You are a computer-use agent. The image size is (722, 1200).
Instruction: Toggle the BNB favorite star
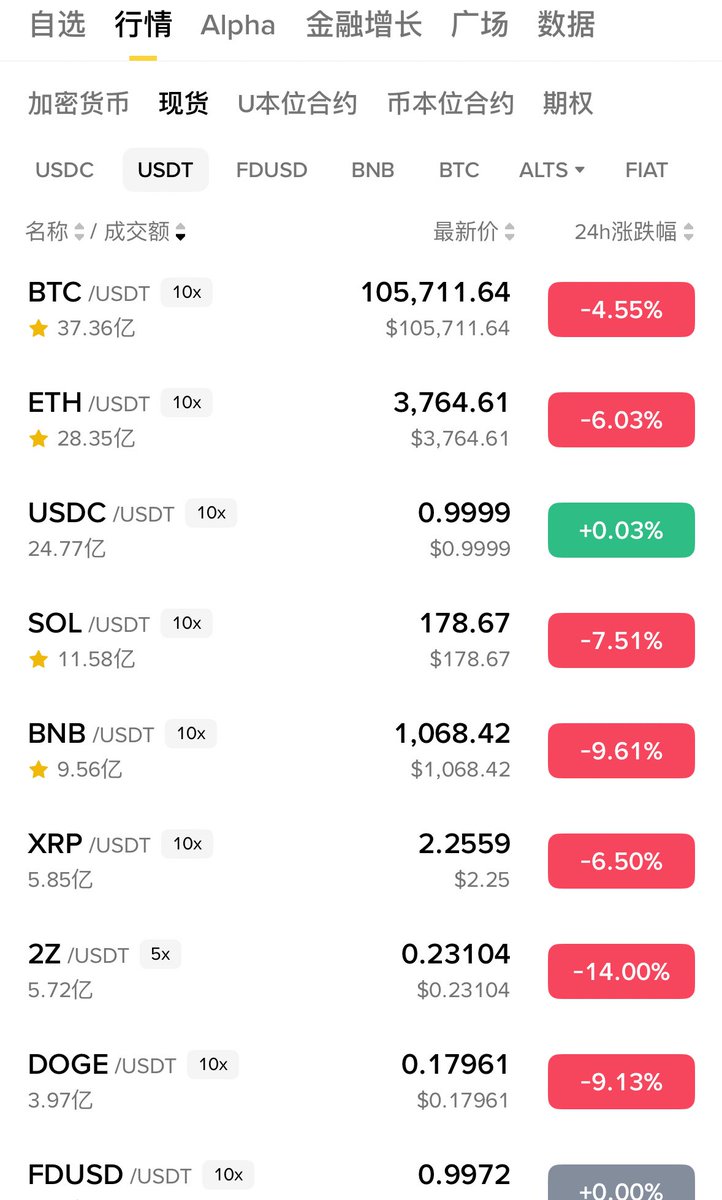coord(38,769)
